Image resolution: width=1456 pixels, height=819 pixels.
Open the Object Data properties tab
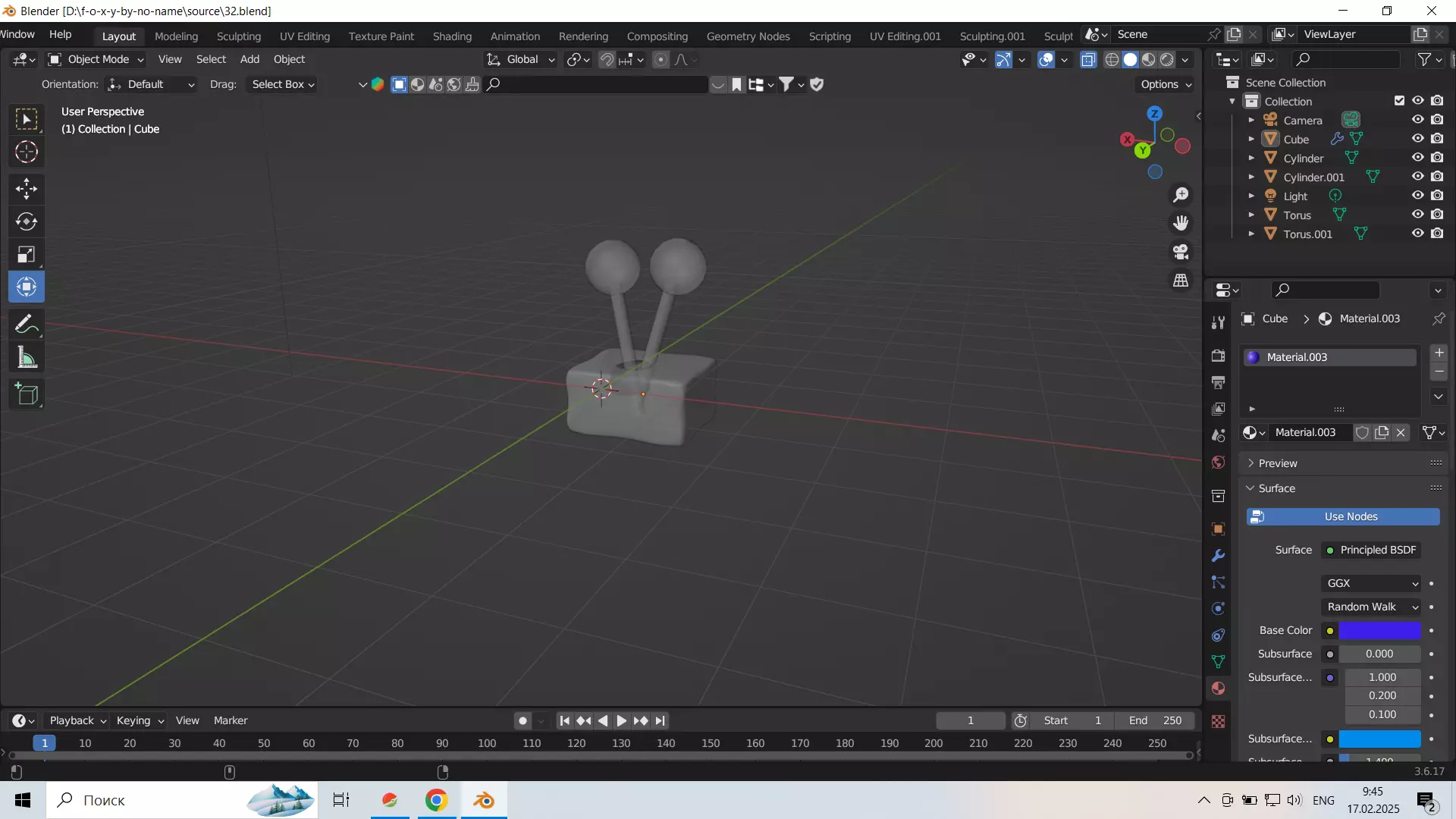[1218, 662]
